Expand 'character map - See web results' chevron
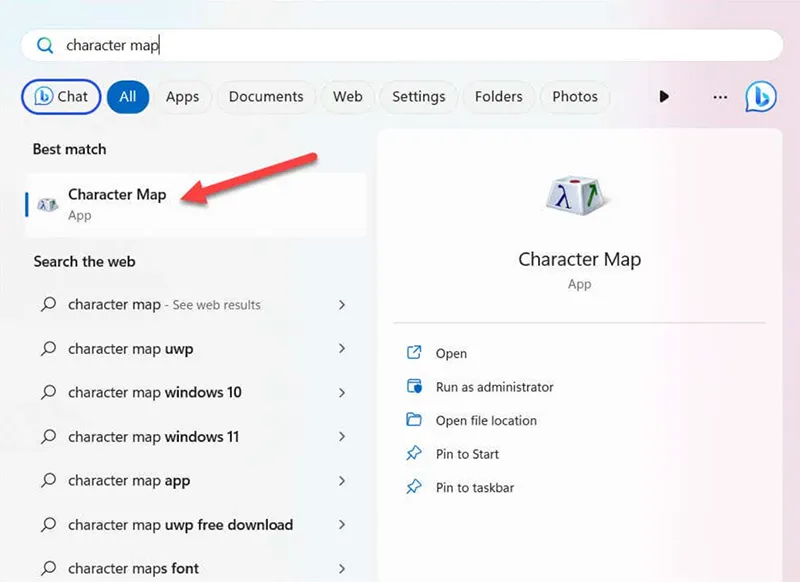The height and width of the screenshot is (582, 800). [x=342, y=305]
